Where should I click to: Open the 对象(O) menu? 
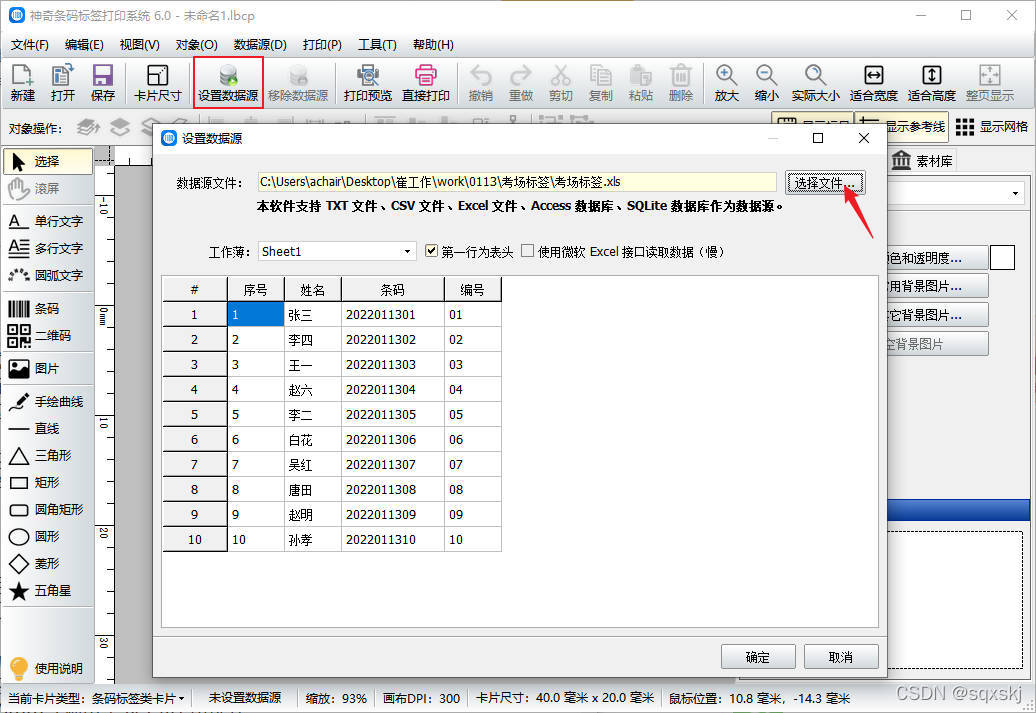196,45
